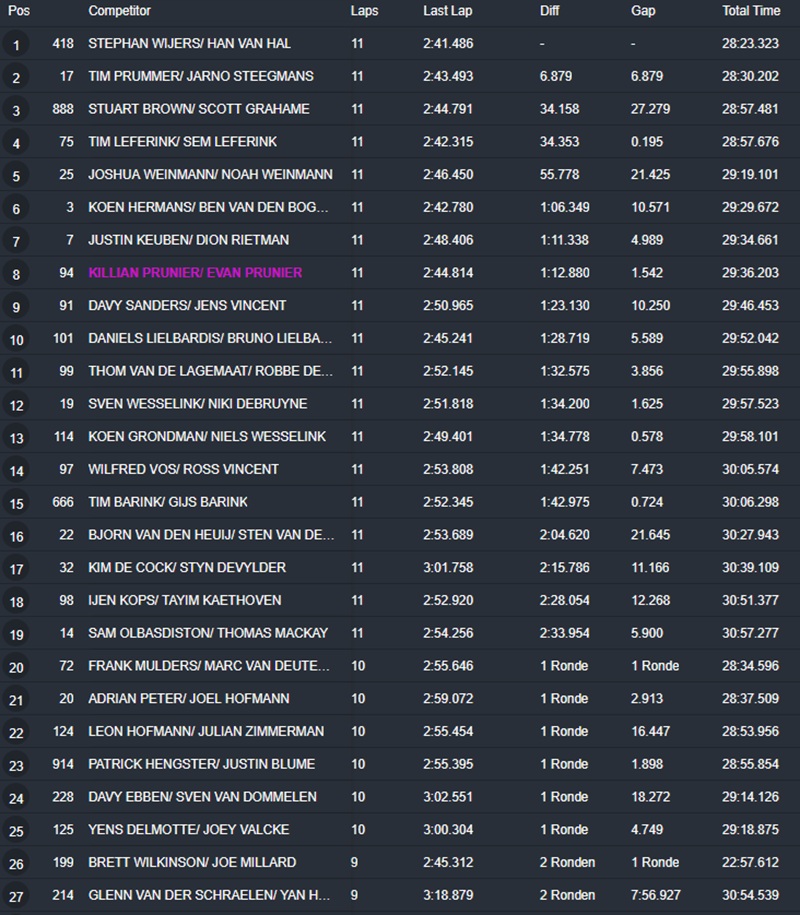Click Kim De Cock's last lap 3:01.758

coord(448,567)
